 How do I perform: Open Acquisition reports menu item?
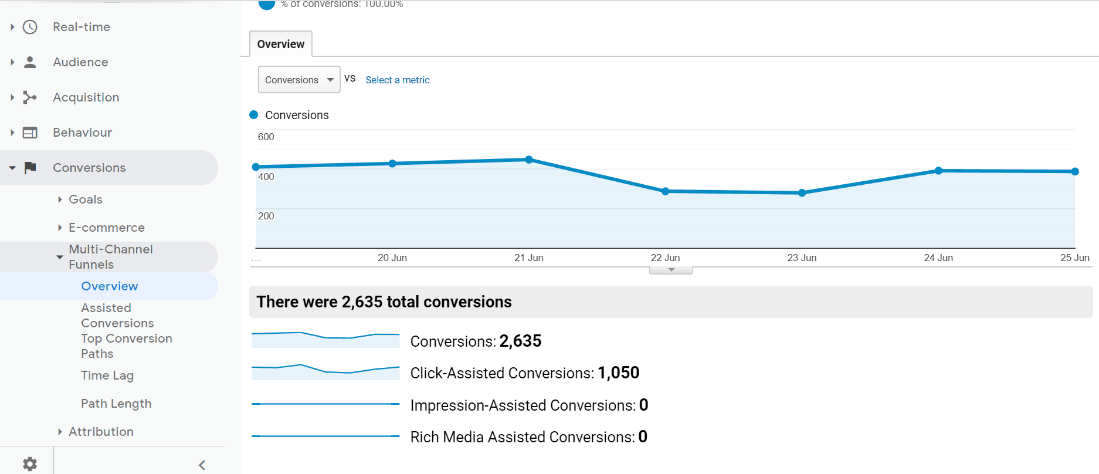86,97
